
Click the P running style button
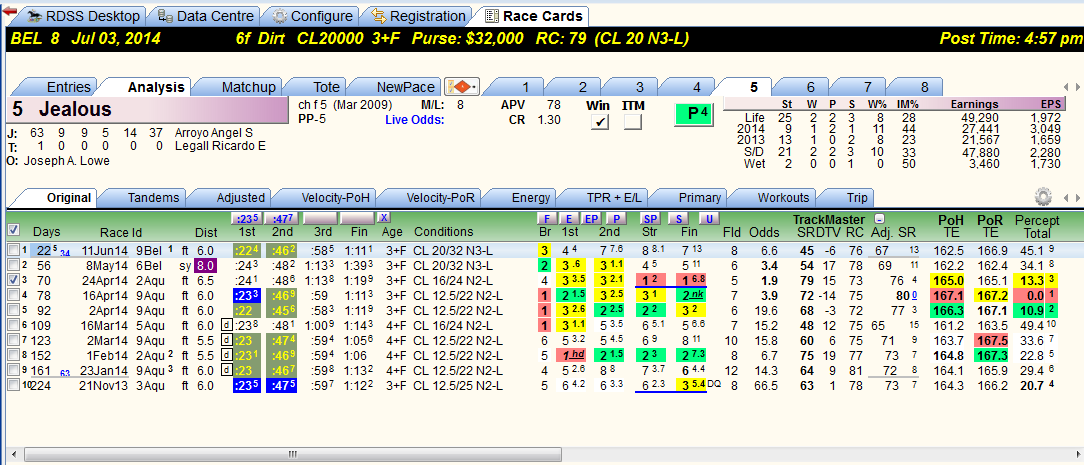615,218
